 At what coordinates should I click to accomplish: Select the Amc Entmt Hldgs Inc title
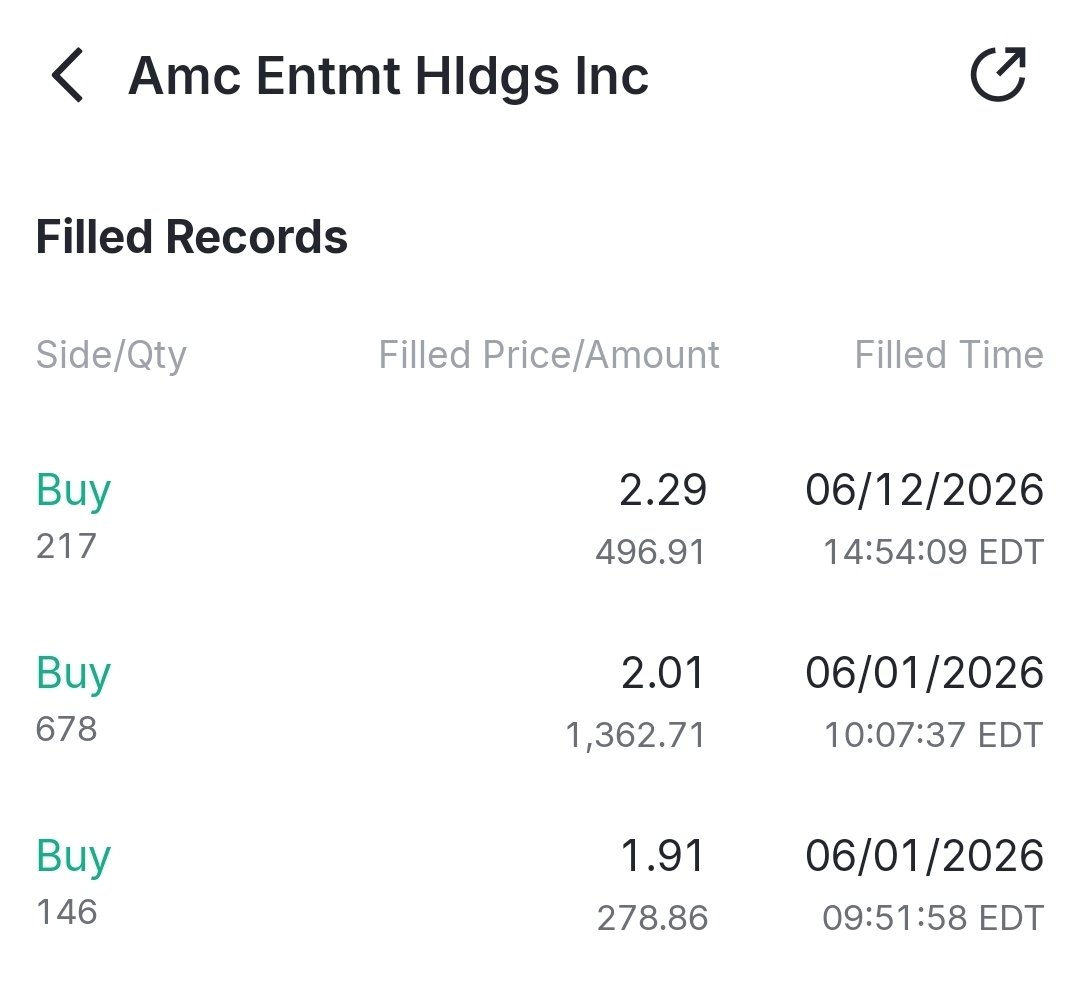(x=388, y=76)
